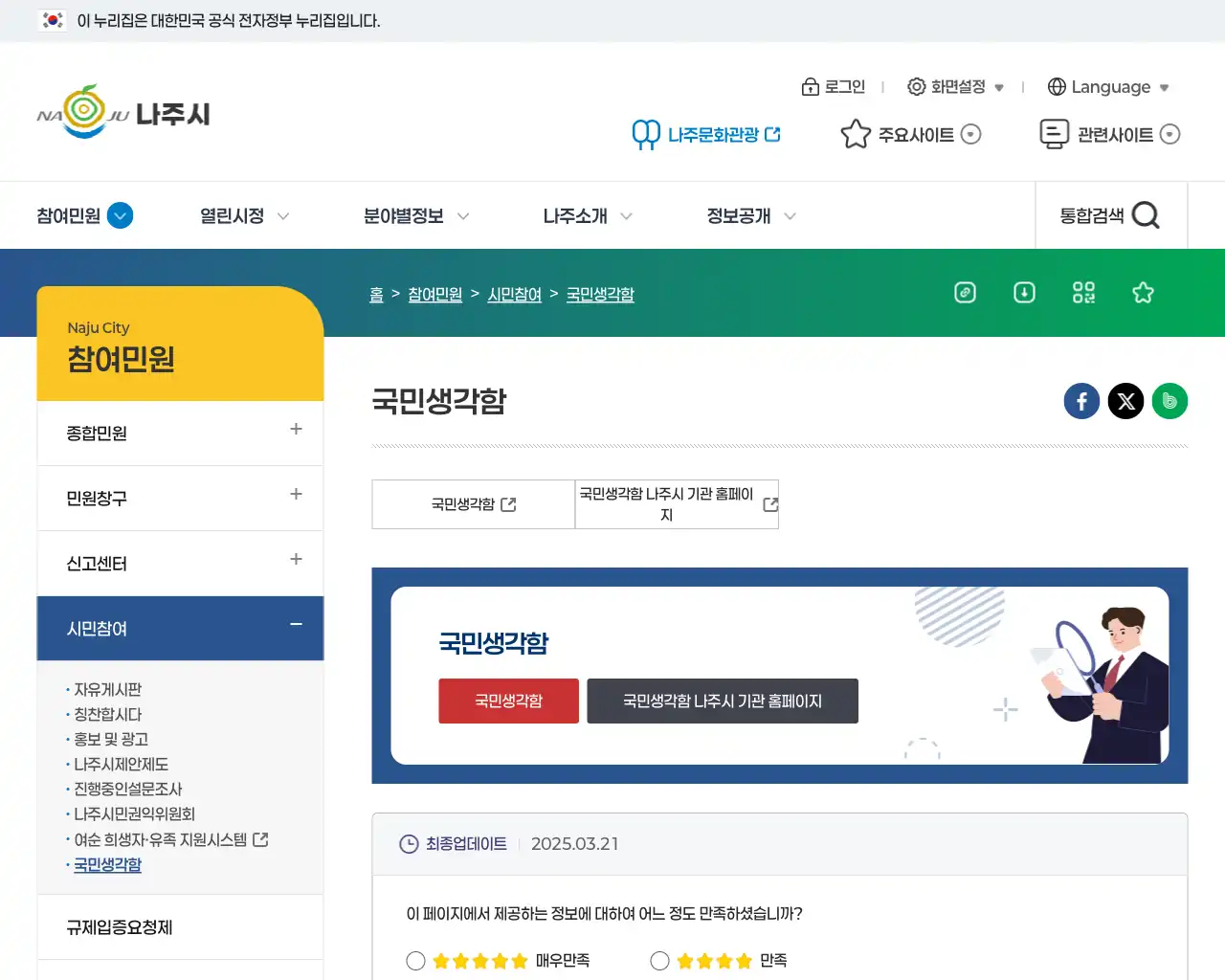Expand the 화면설정 dropdown
The width and height of the screenshot is (1225, 980).
956,86
